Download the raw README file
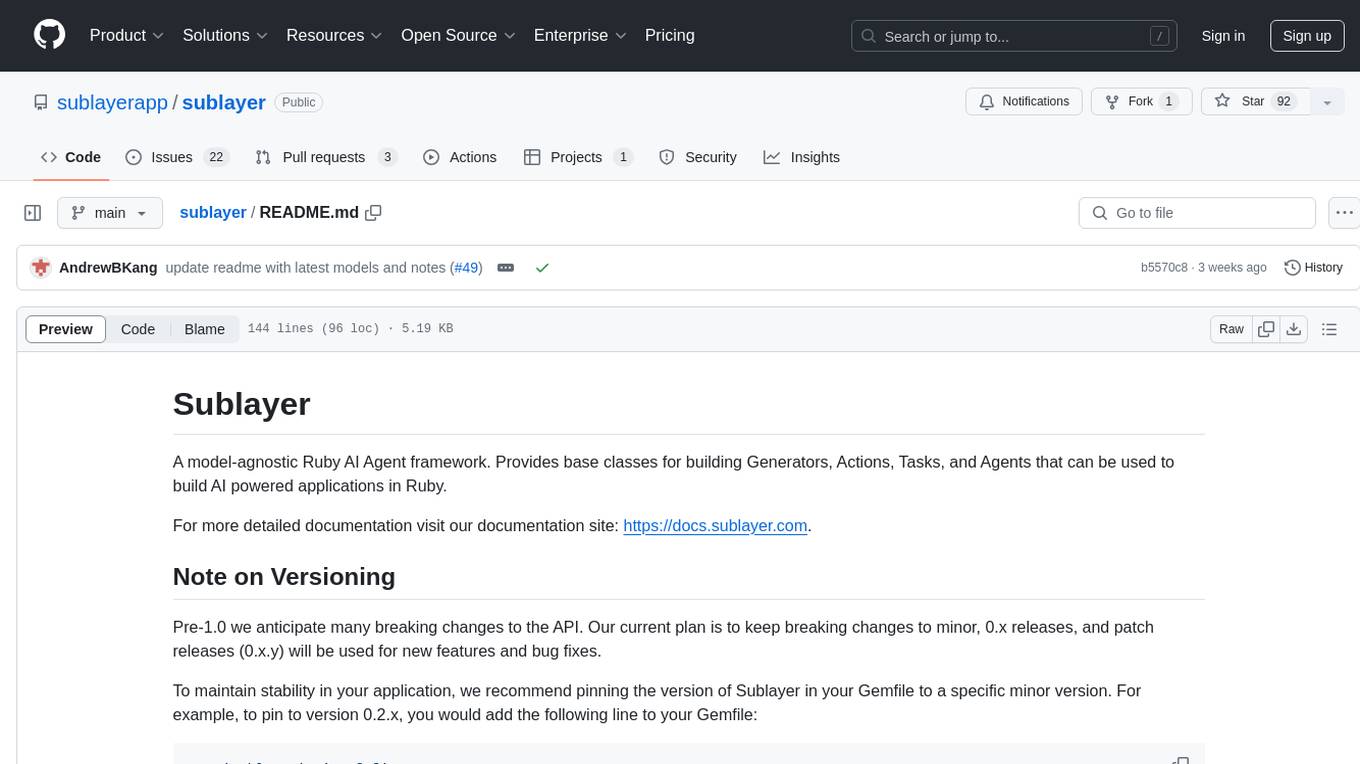Viewport: 1360px width, 764px height. pos(1294,329)
